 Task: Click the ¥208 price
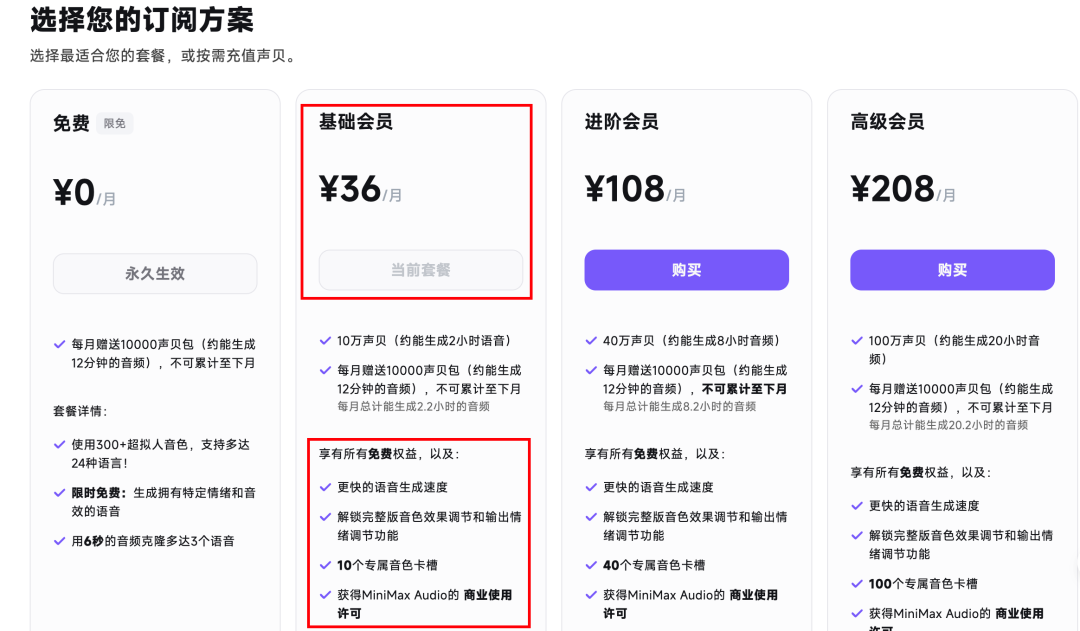[x=893, y=189]
